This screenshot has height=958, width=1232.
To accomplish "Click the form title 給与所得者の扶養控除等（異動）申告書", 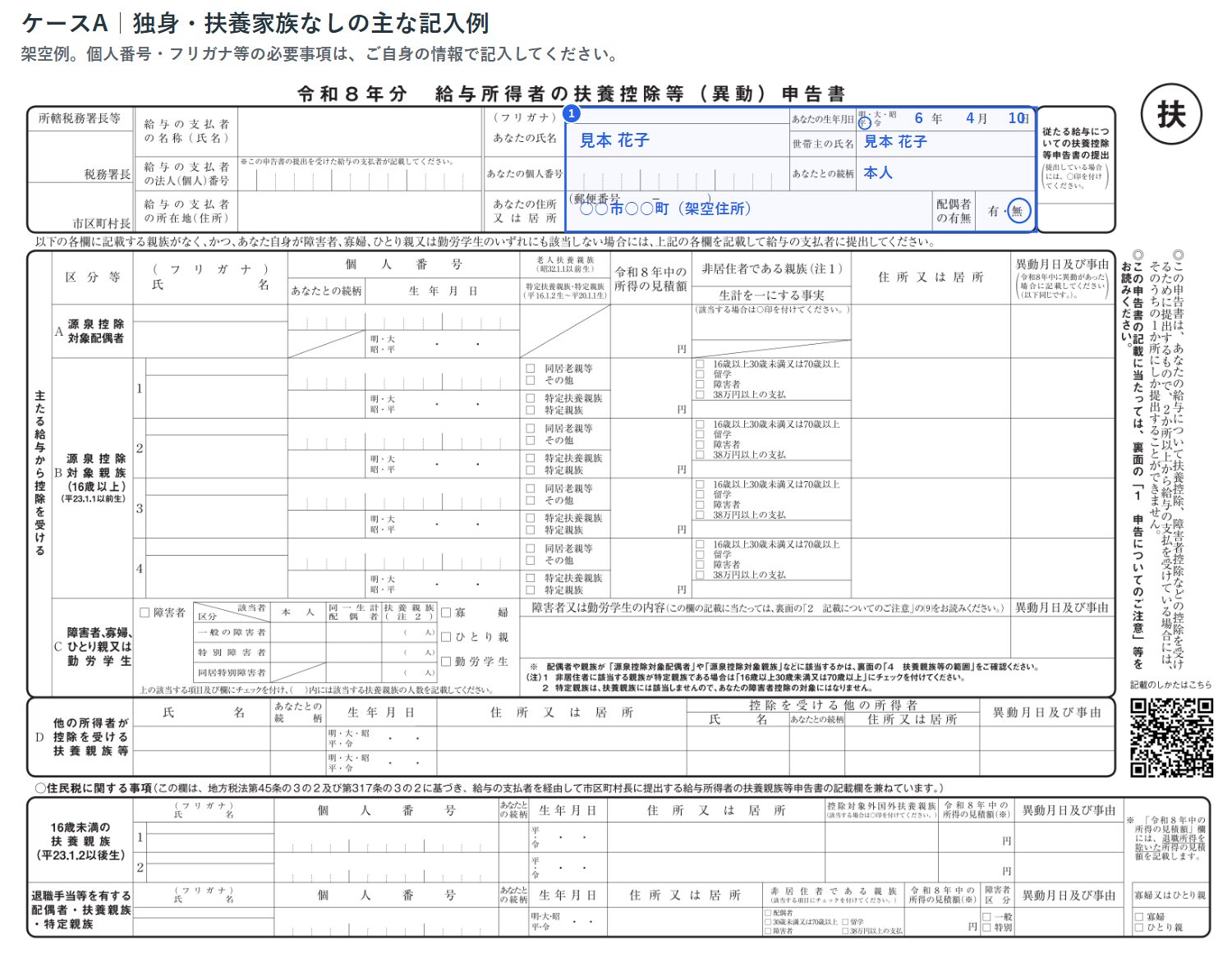I will [572, 94].
